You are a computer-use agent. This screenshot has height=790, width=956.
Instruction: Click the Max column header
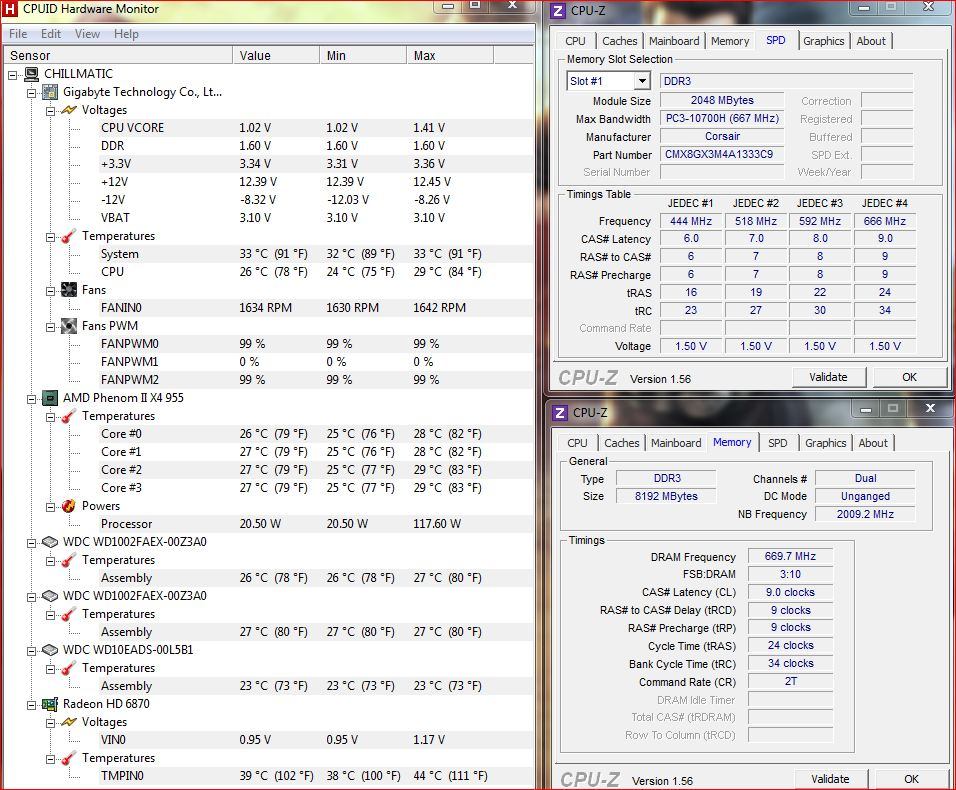coord(450,55)
